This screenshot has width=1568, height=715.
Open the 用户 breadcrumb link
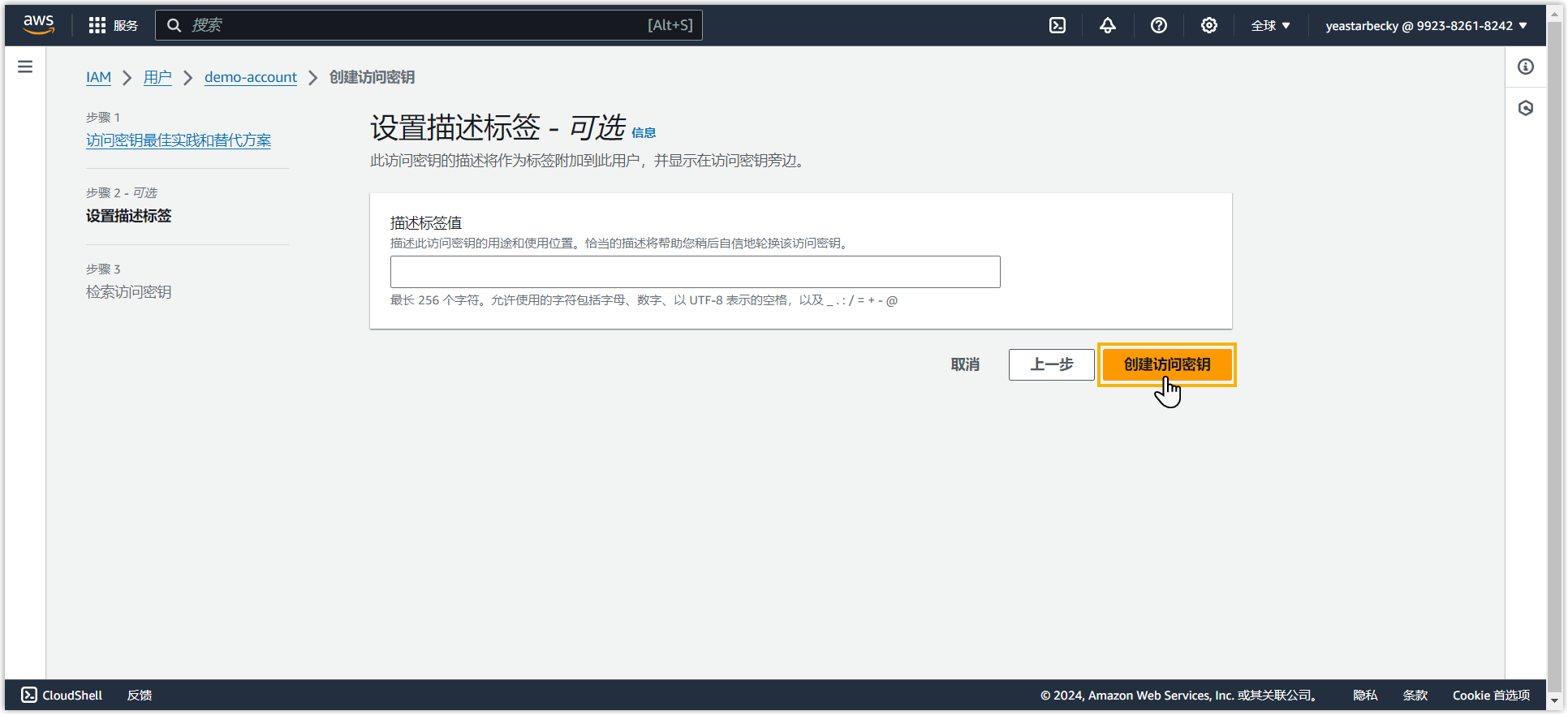pyautogui.click(x=157, y=77)
